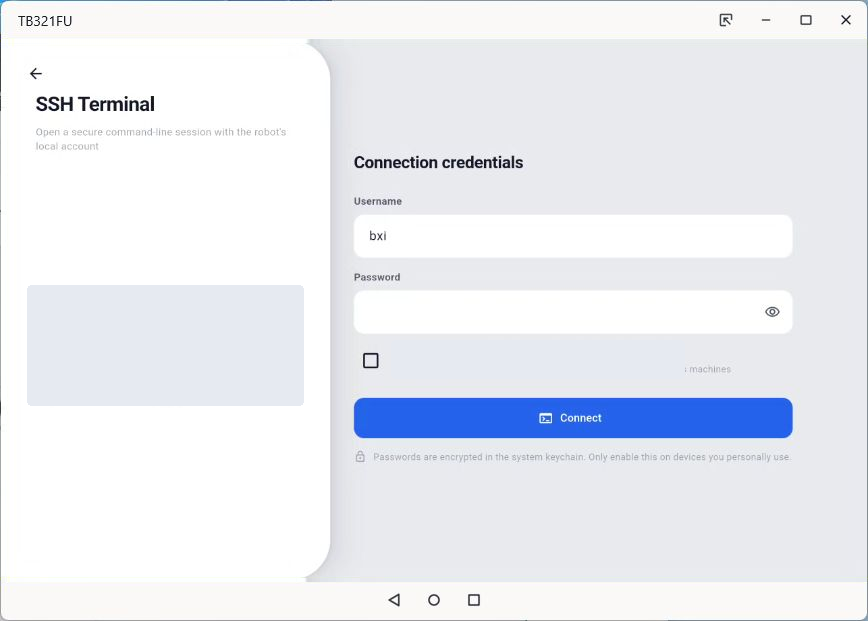The width and height of the screenshot is (868, 621).
Task: Click the faded 'machines' text beside checkbox
Action: click(x=710, y=369)
